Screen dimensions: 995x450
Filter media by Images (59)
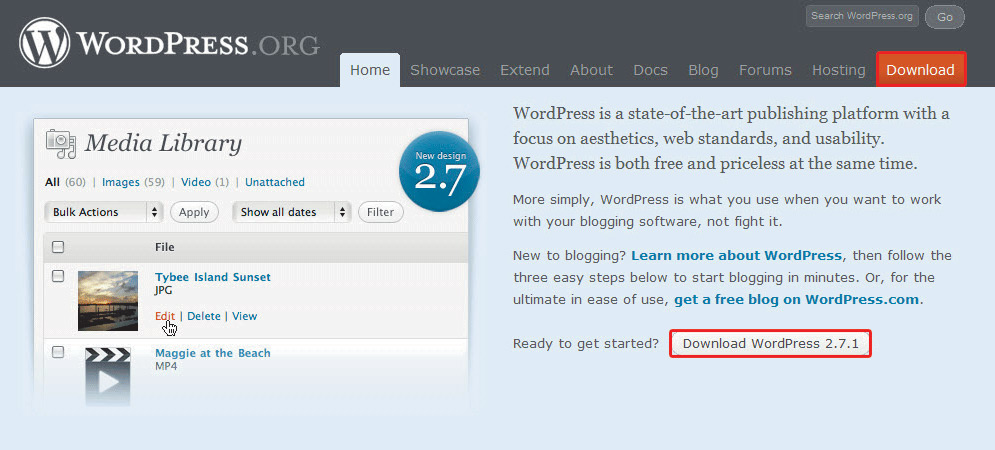(x=133, y=182)
